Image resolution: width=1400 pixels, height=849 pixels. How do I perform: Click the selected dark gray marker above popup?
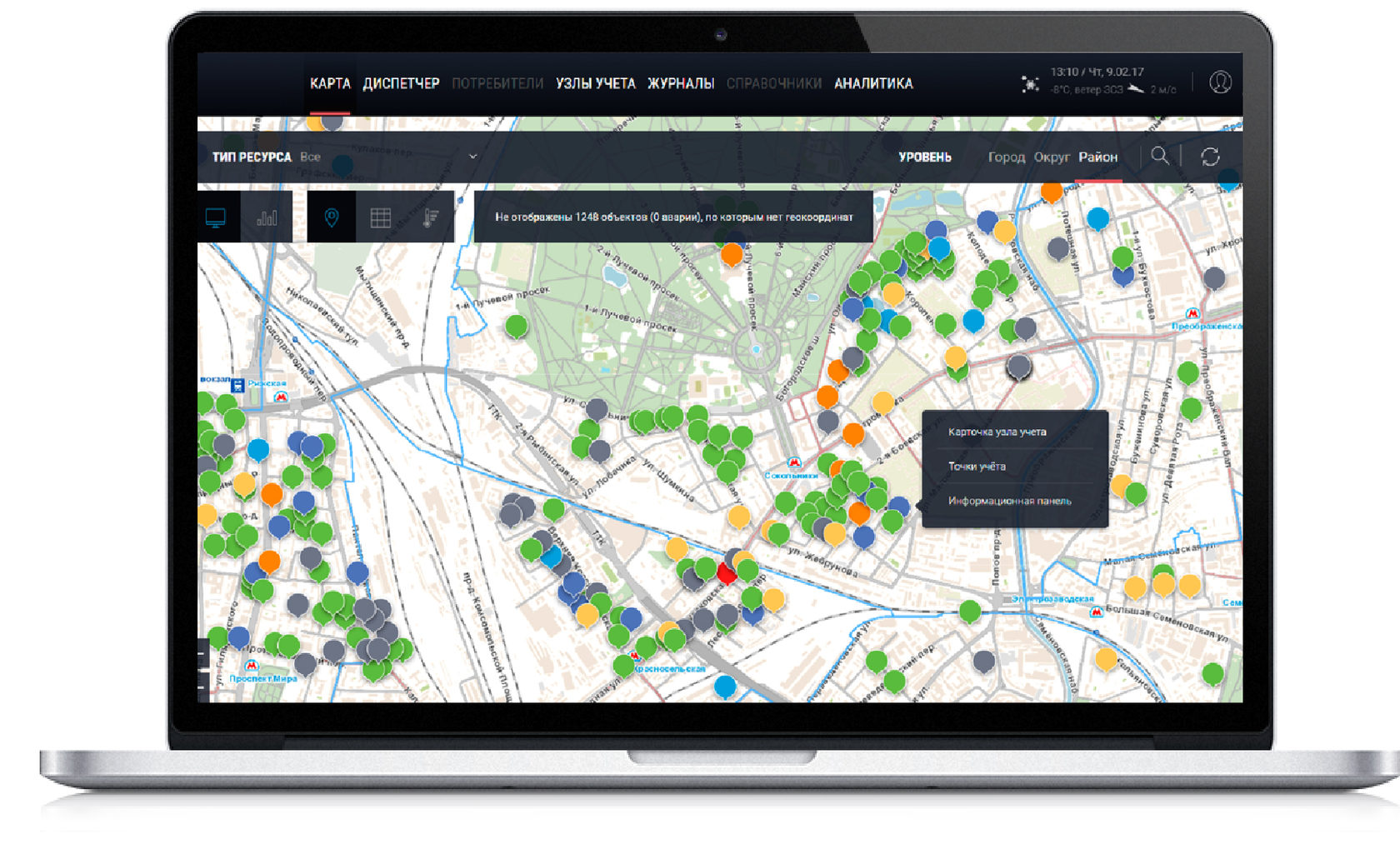tap(1018, 367)
